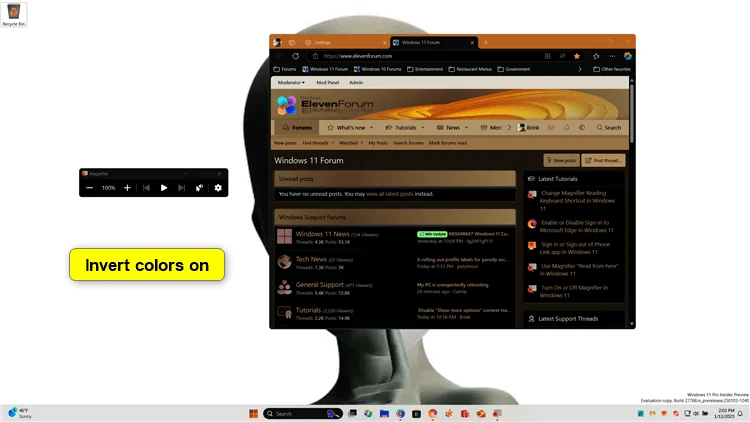
Task: Open Edge profile avatar icon
Action: [277, 43]
